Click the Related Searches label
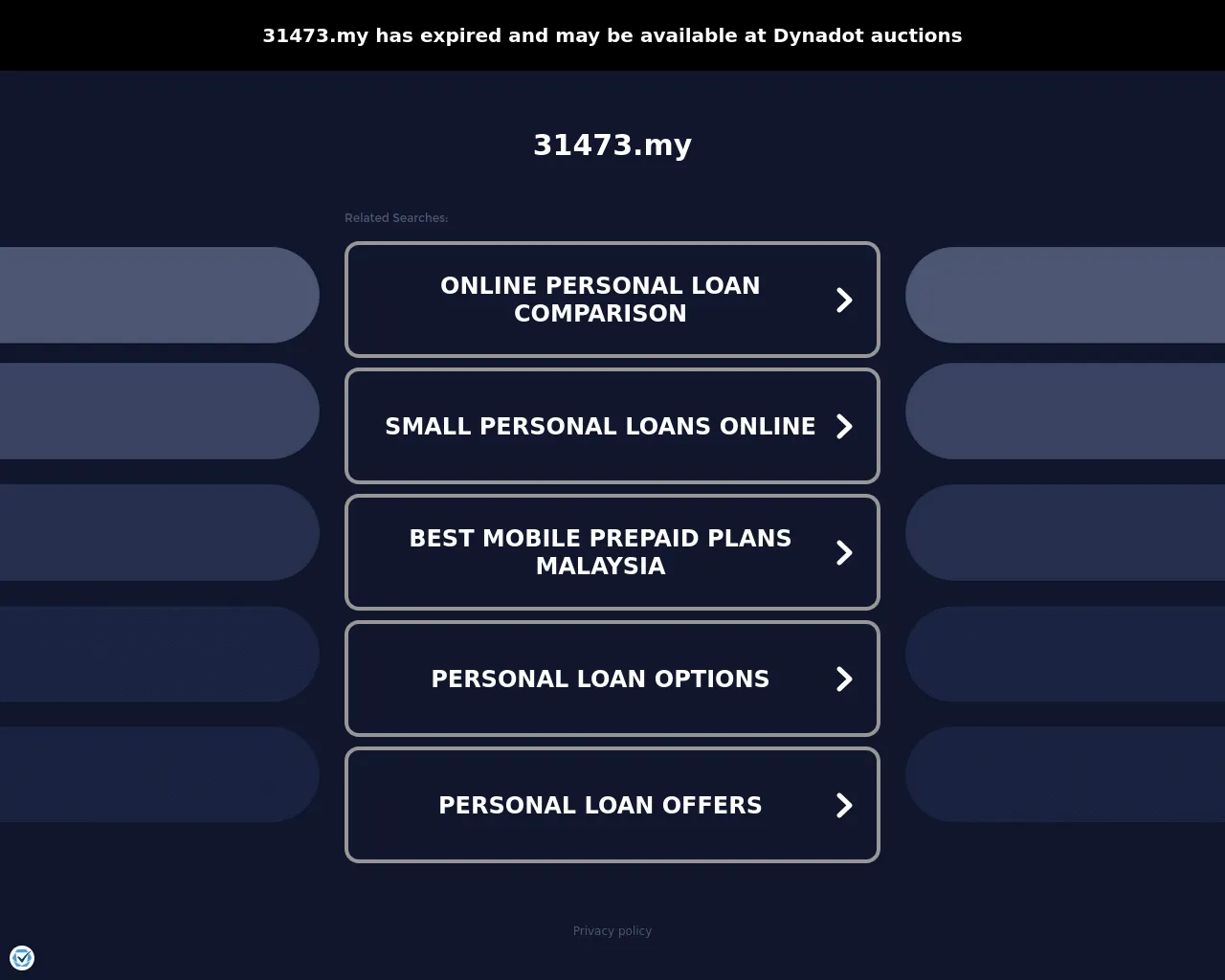 [x=396, y=218]
